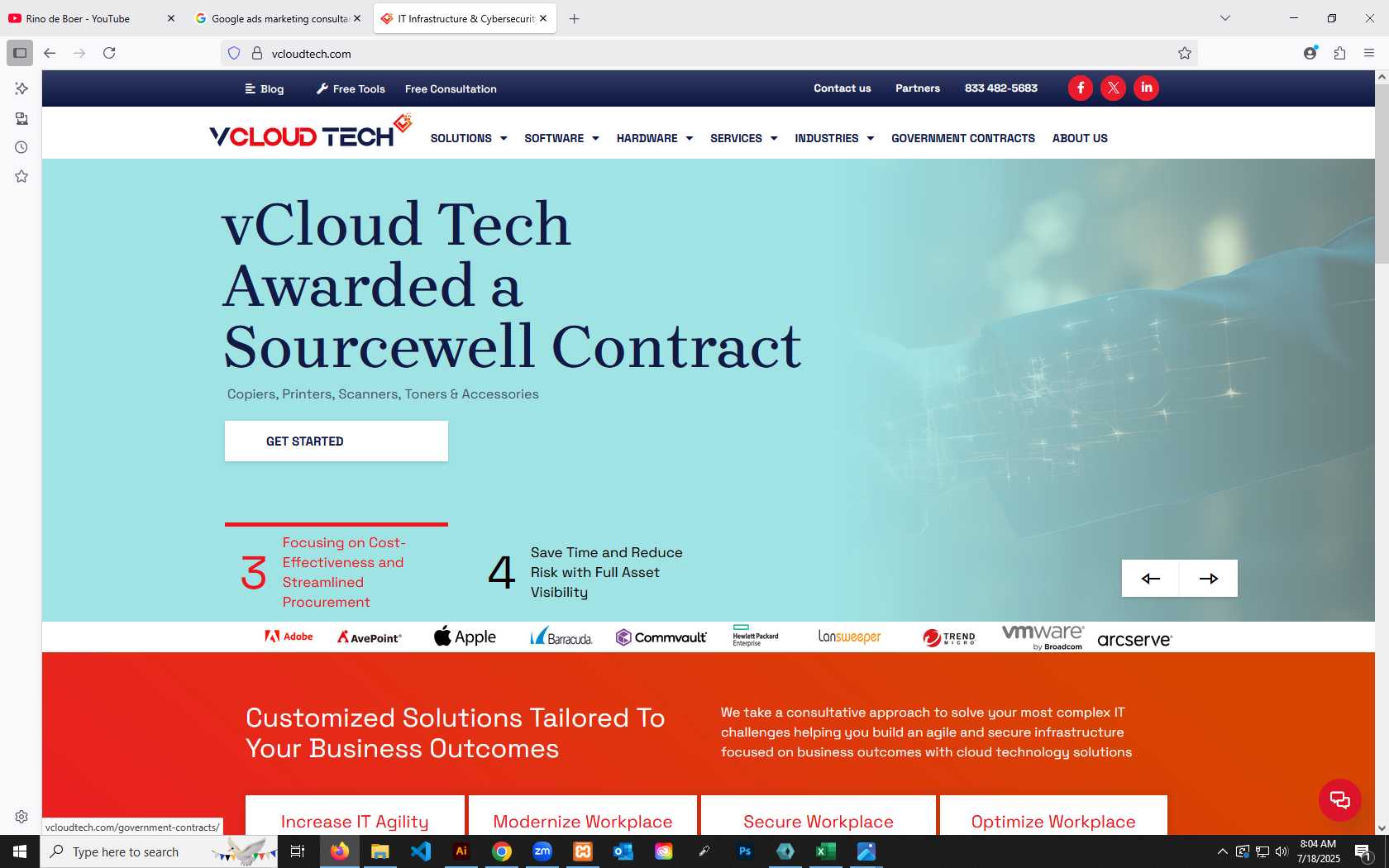This screenshot has height=868, width=1389.
Task: Expand the Software dropdown menu
Action: coord(561,138)
